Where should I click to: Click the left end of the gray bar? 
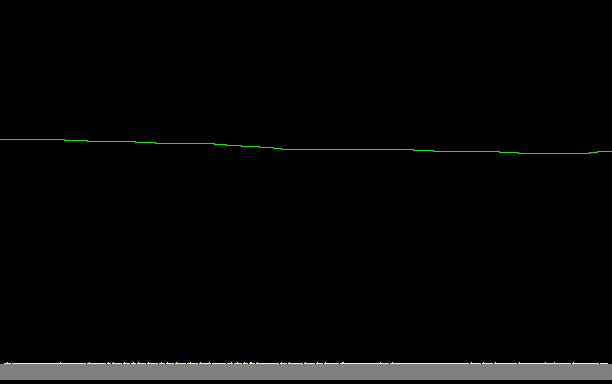[x=4, y=372]
